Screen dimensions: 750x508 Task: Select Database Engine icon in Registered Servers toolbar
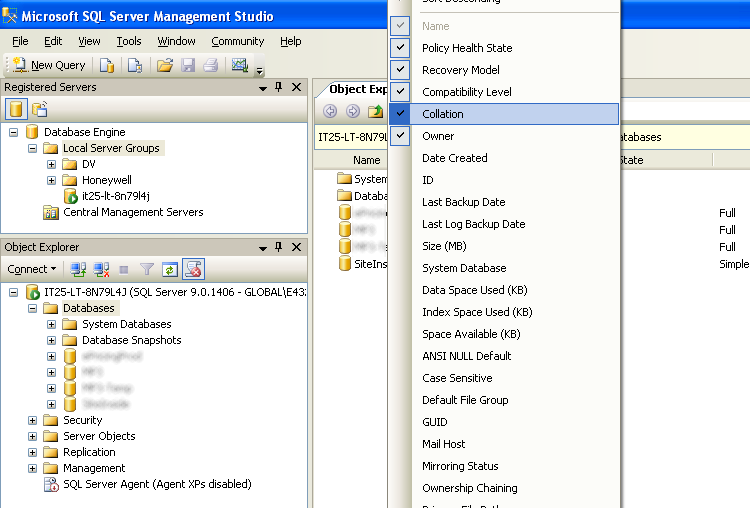16,109
